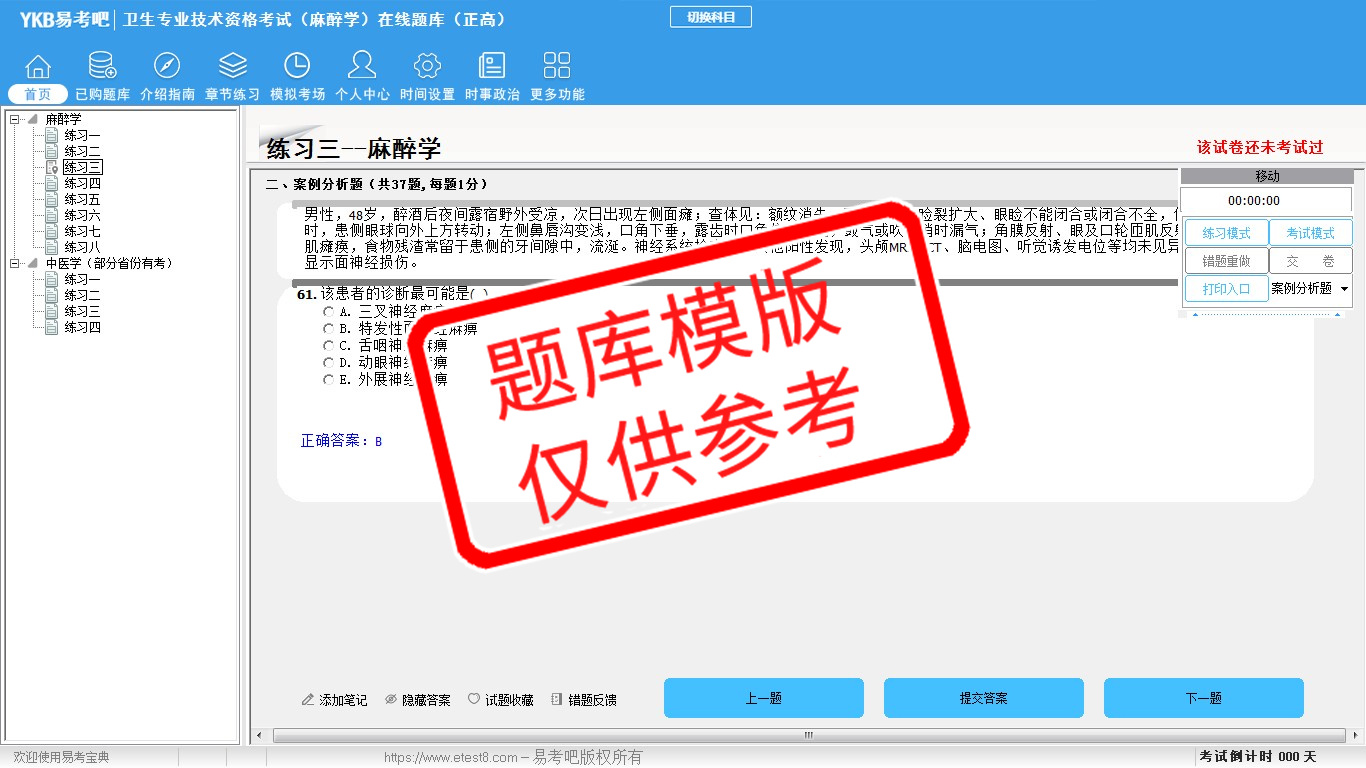Switch to 练习模式 practice mode
This screenshot has width=1366, height=768.
[1226, 233]
